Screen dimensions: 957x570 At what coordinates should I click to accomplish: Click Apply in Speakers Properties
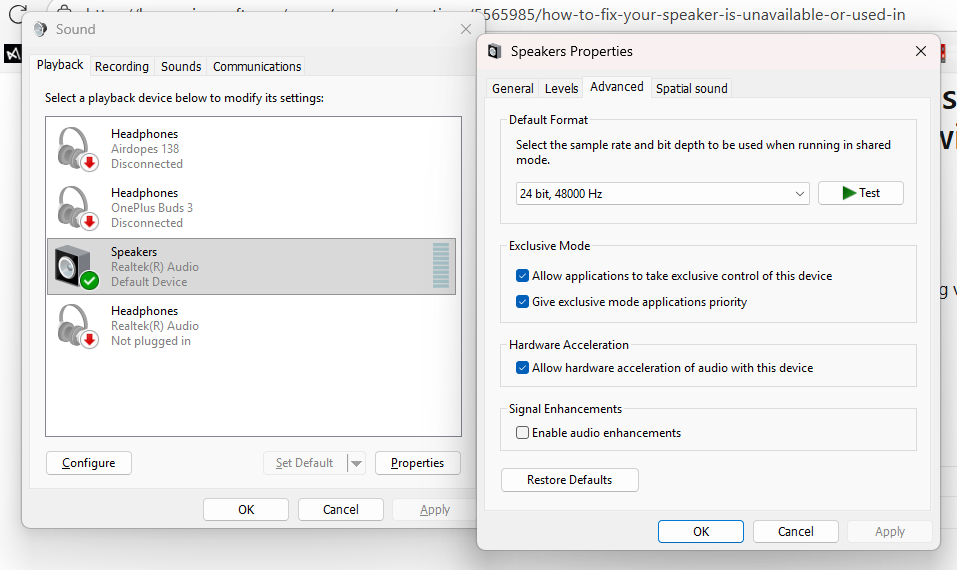click(890, 532)
